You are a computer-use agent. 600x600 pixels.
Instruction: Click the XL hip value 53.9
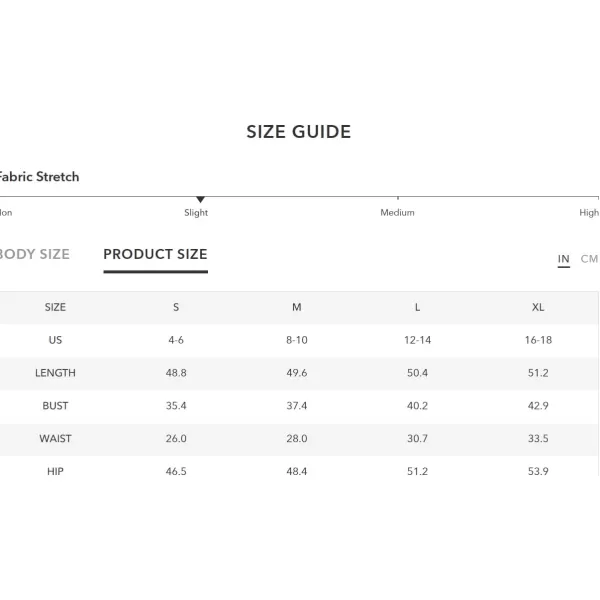point(538,471)
